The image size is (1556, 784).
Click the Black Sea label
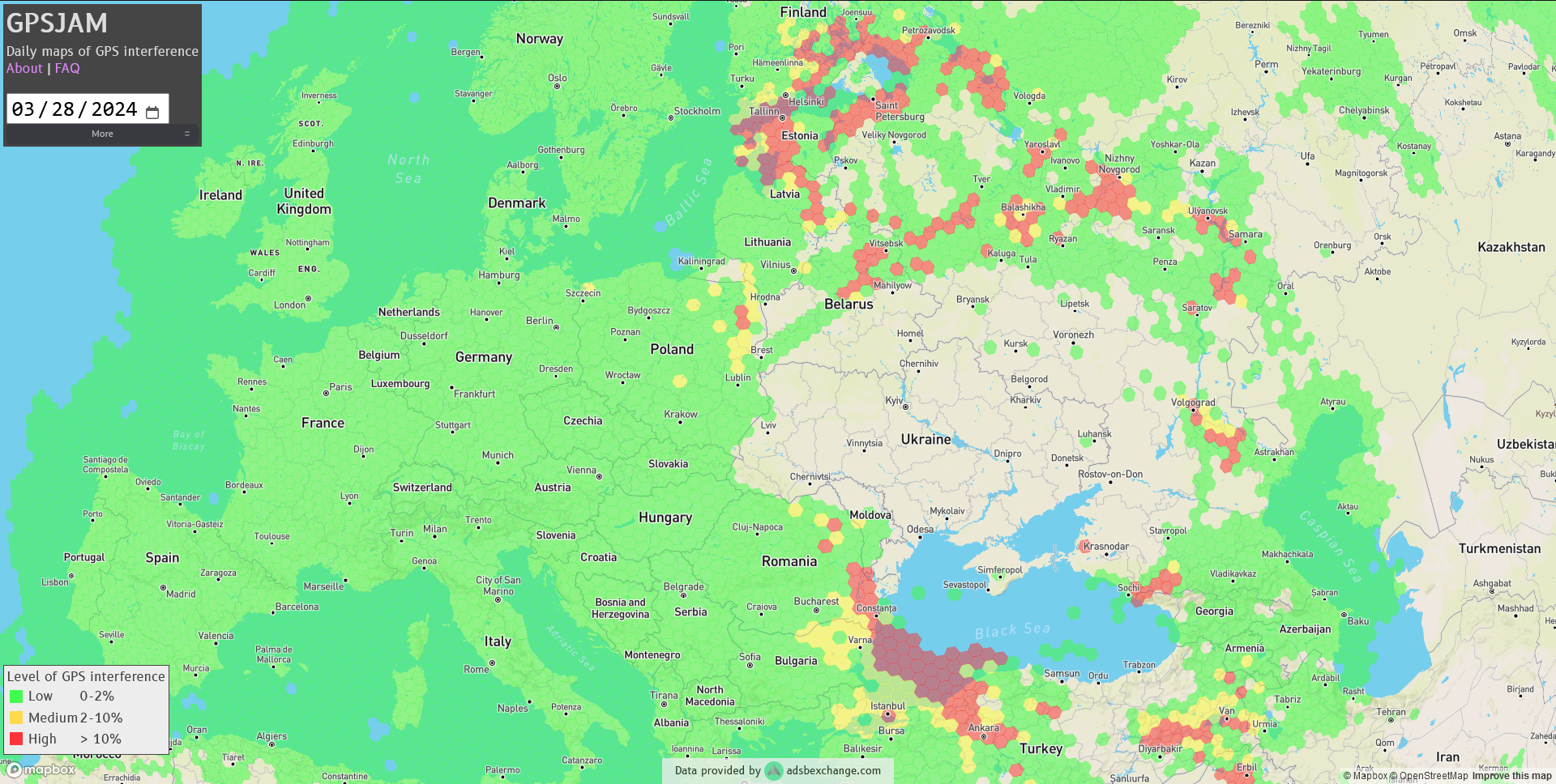1012,630
